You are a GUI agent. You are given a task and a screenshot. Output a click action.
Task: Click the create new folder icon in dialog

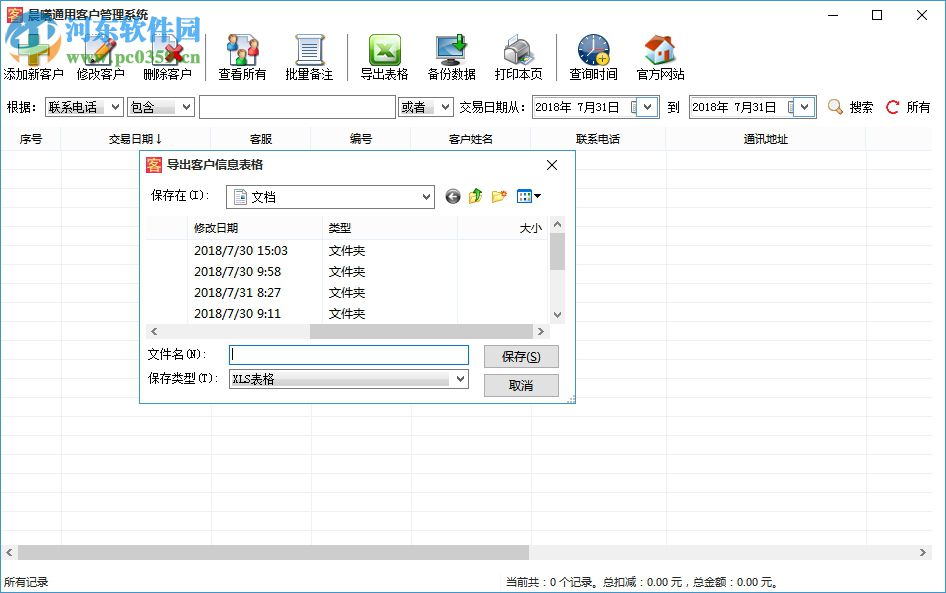tap(499, 196)
